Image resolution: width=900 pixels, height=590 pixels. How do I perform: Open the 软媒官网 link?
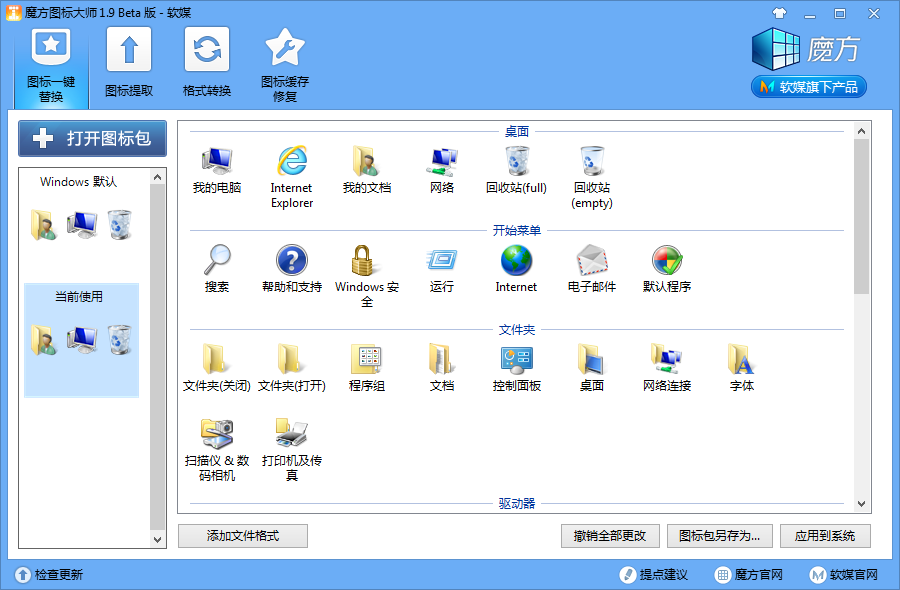(x=844, y=575)
